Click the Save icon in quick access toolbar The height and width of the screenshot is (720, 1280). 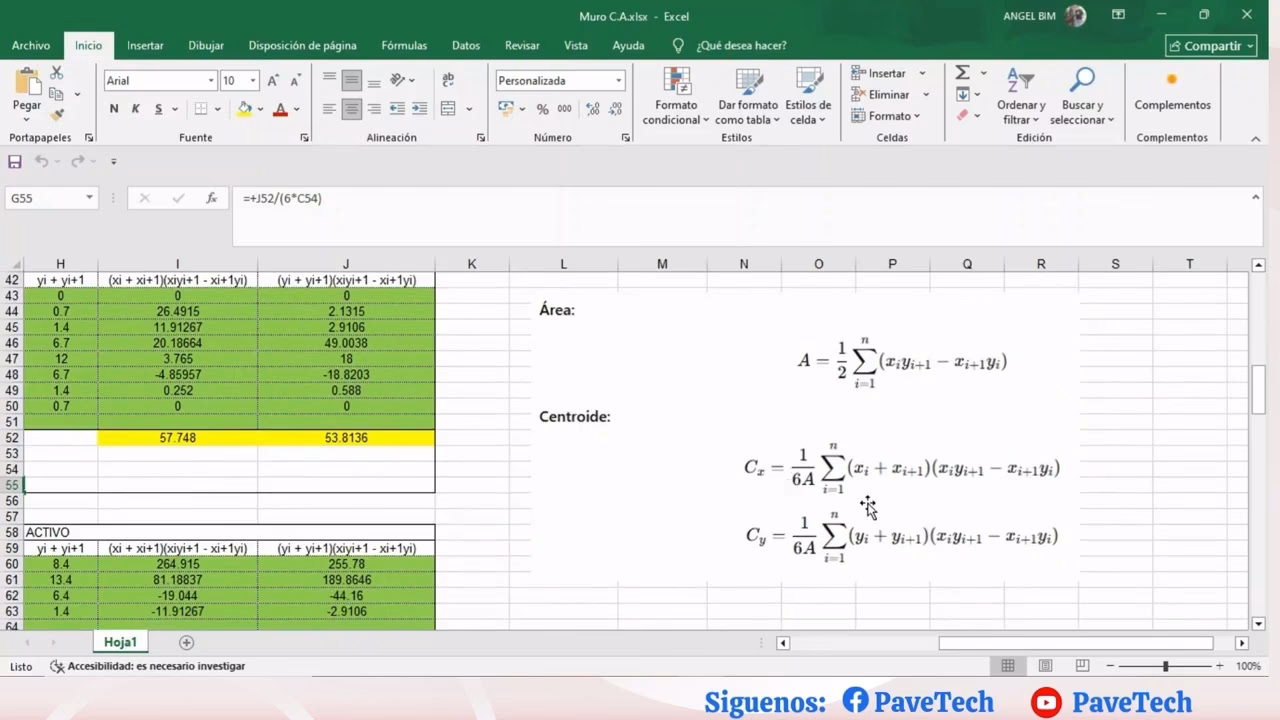15,161
